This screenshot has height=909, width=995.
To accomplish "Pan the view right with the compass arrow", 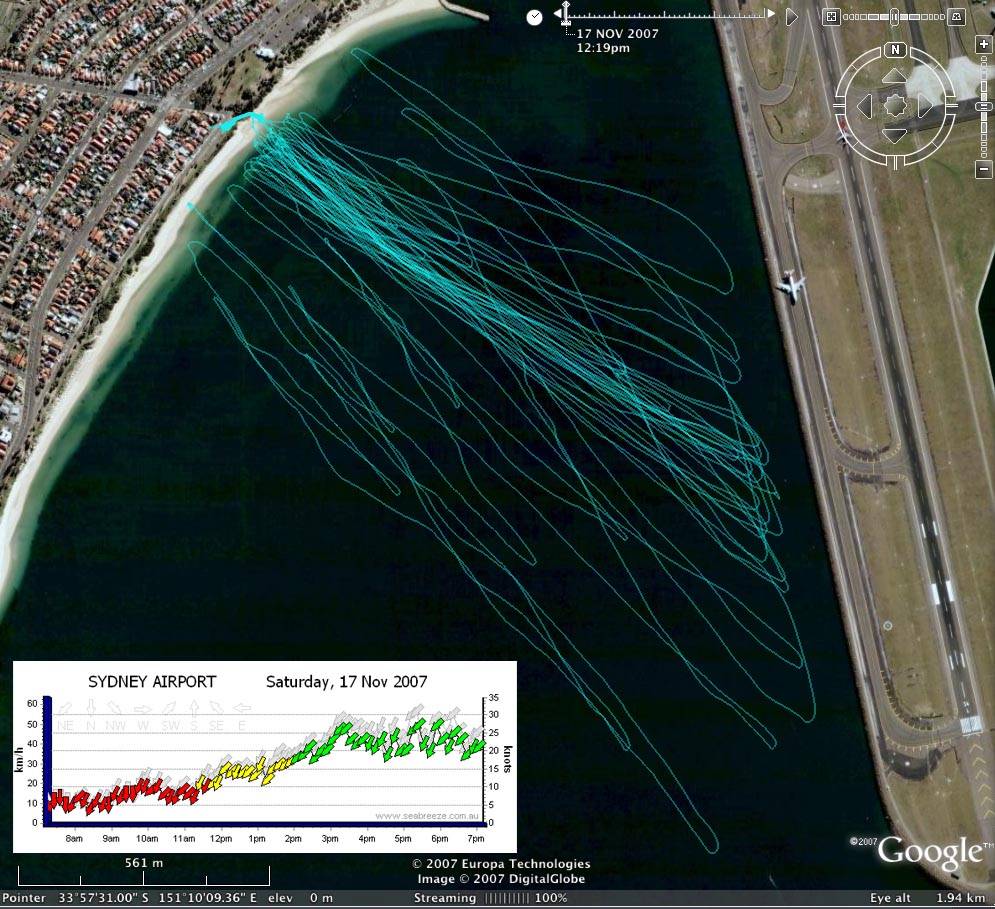I will (925, 105).
